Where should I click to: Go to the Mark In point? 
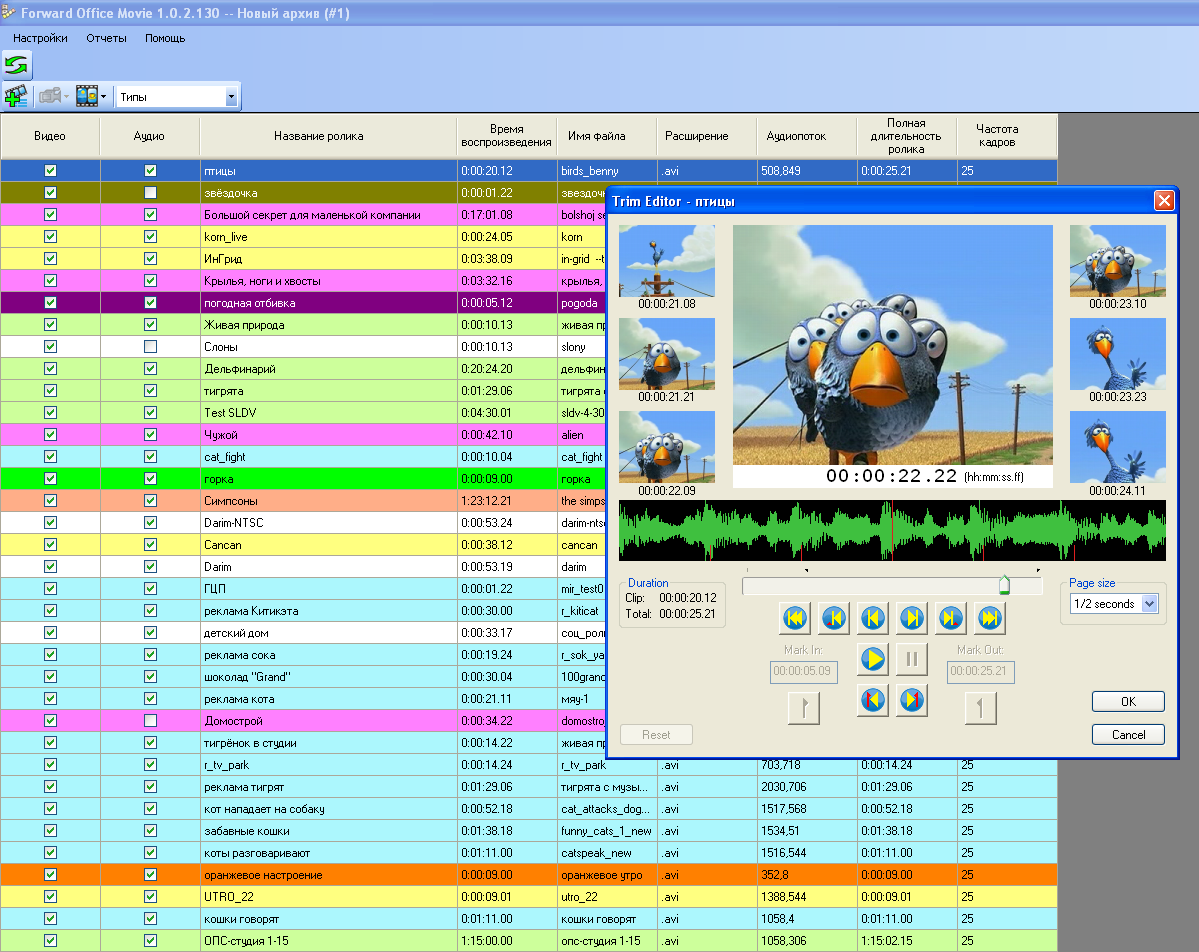pyautogui.click(x=873, y=701)
